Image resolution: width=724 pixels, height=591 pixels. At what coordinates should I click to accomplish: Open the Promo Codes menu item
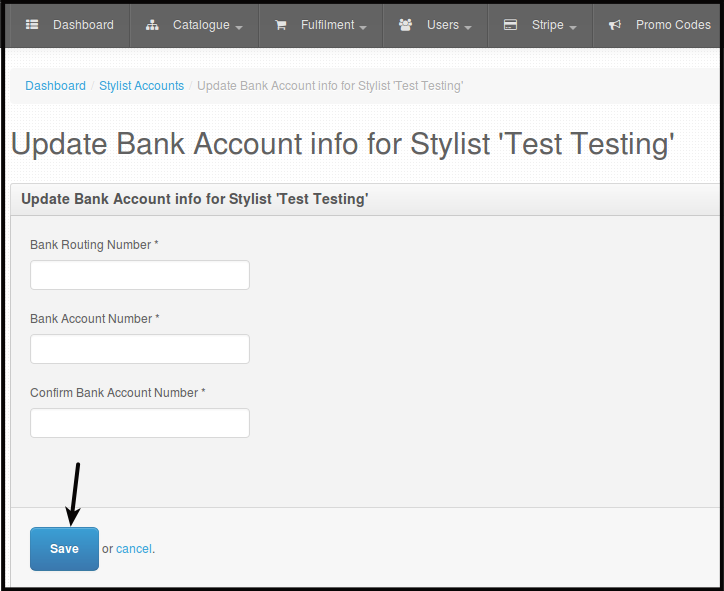(x=659, y=25)
